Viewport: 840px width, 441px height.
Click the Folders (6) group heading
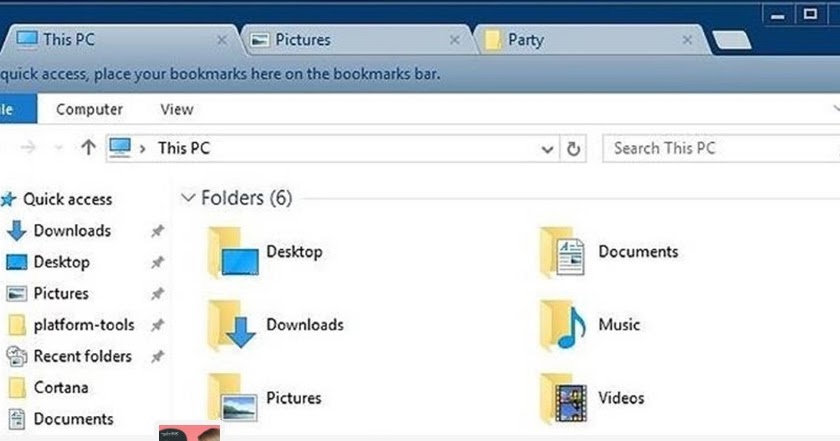pos(246,198)
